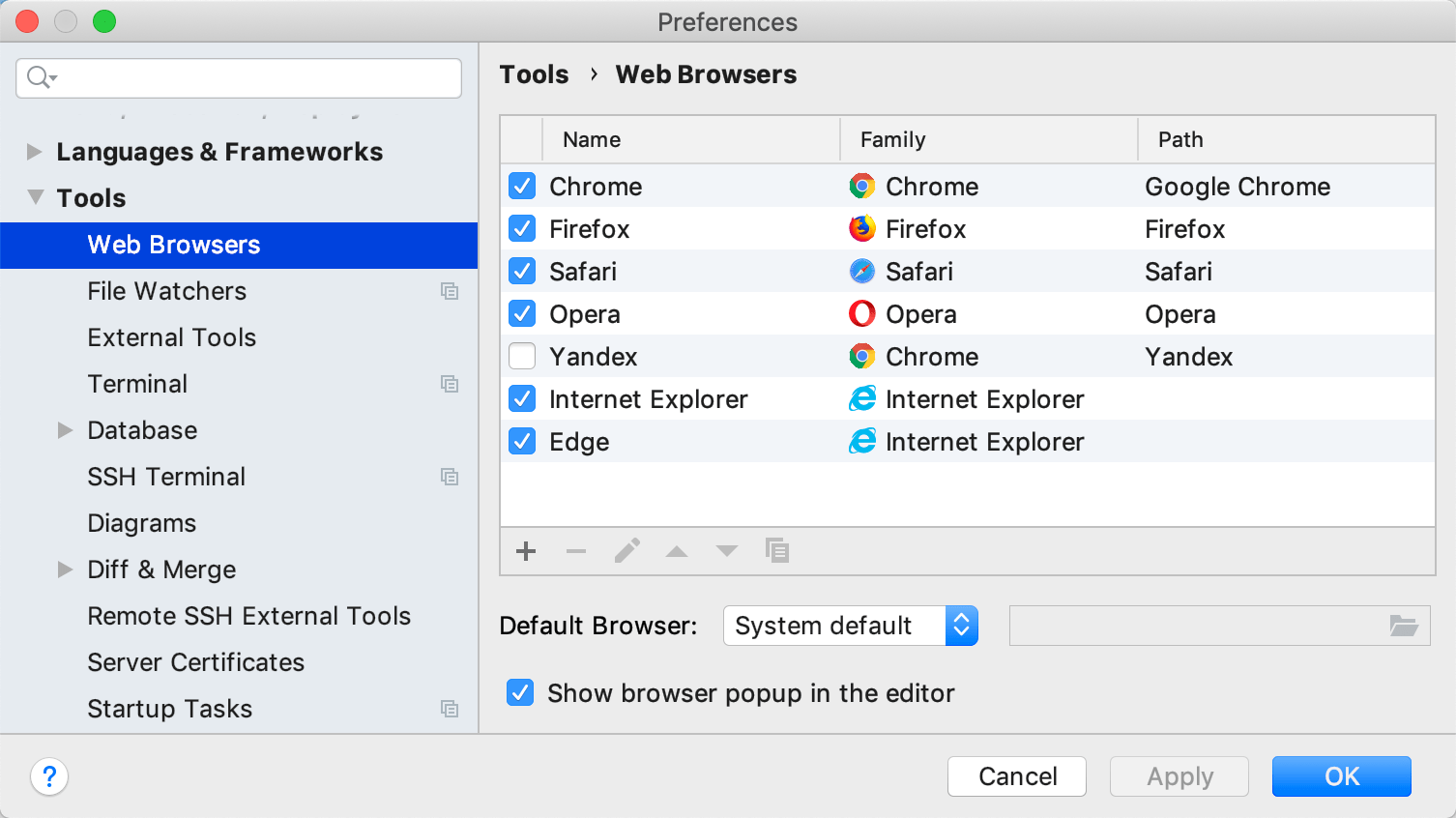Move the selected browser up with arrow icon

pyautogui.click(x=677, y=551)
